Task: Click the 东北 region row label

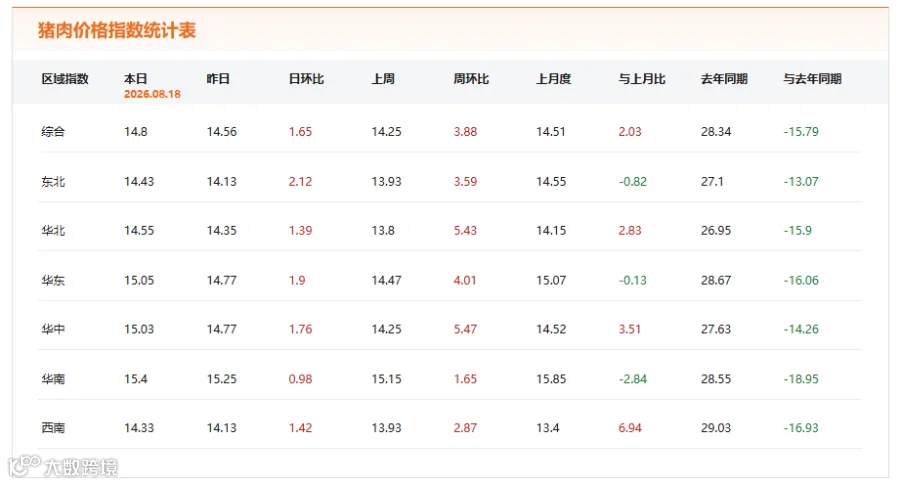Action: pos(53,181)
